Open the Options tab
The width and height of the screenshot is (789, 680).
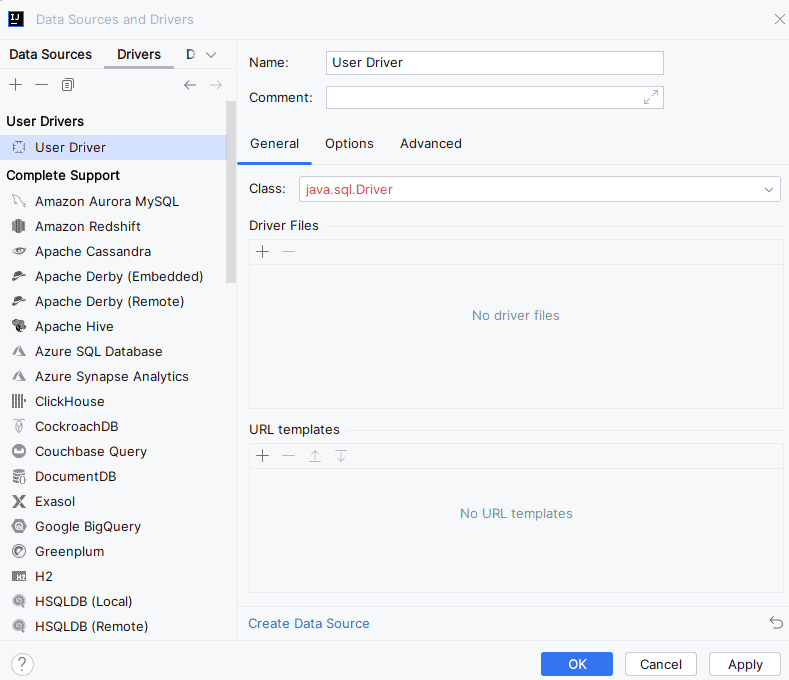[349, 144]
